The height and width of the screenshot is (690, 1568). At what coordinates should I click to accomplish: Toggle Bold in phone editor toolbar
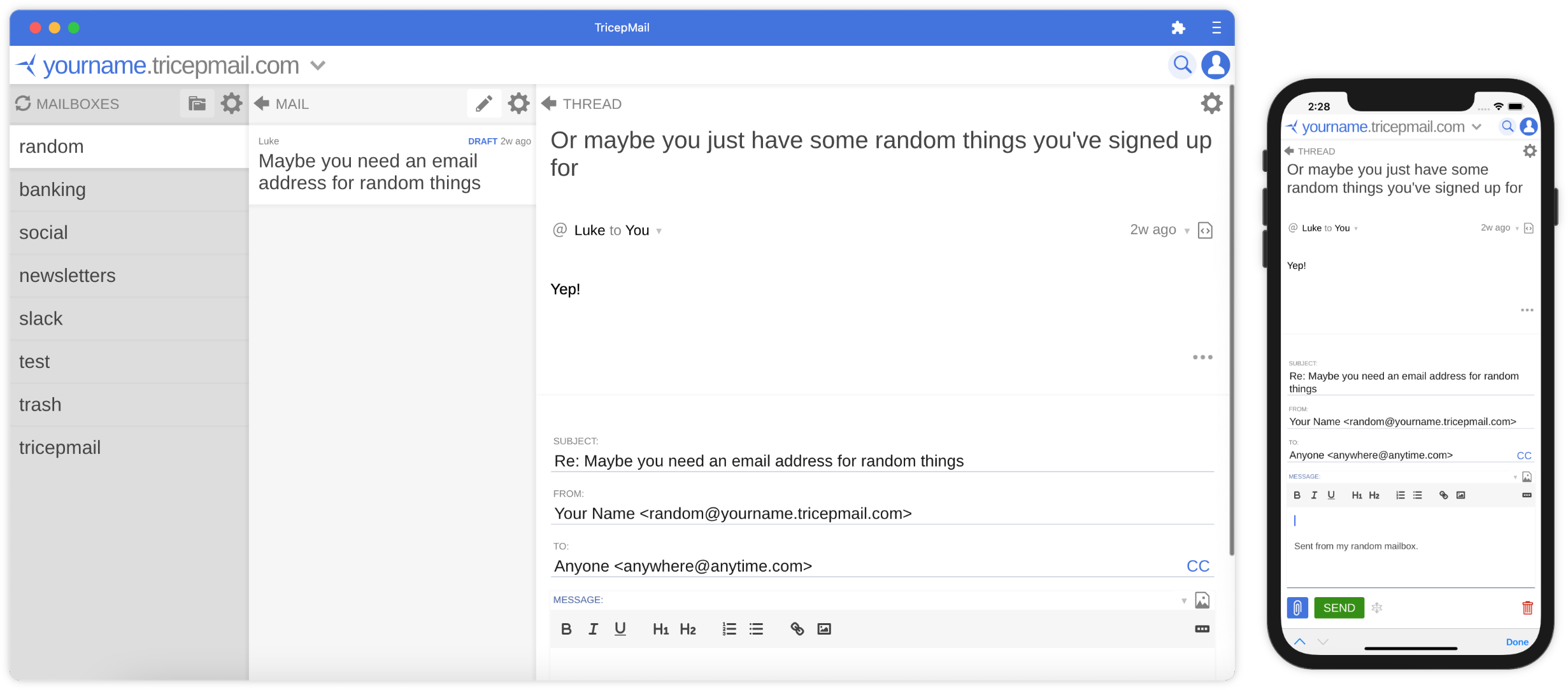1297,495
